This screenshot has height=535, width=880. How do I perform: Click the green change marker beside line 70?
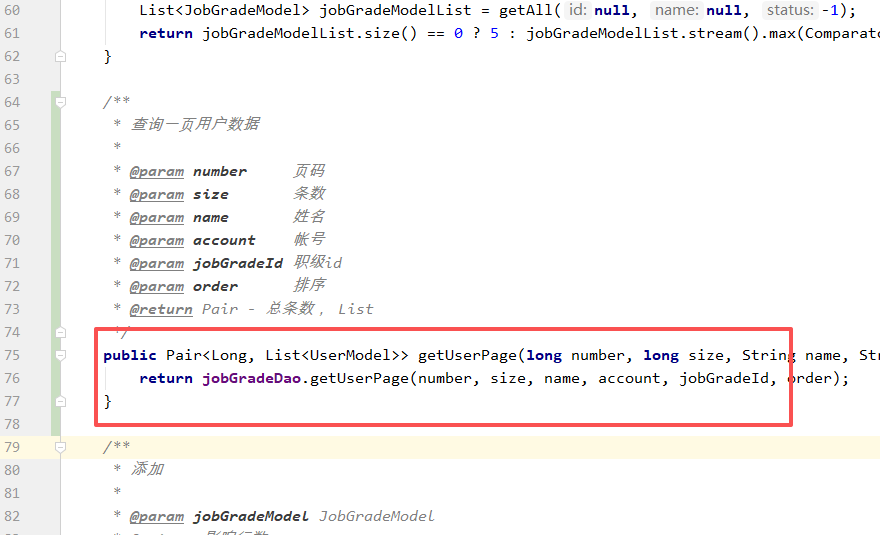(x=55, y=240)
